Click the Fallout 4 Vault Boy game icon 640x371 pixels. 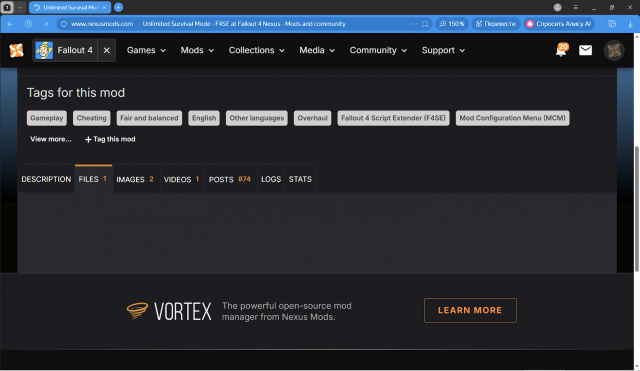[44, 50]
